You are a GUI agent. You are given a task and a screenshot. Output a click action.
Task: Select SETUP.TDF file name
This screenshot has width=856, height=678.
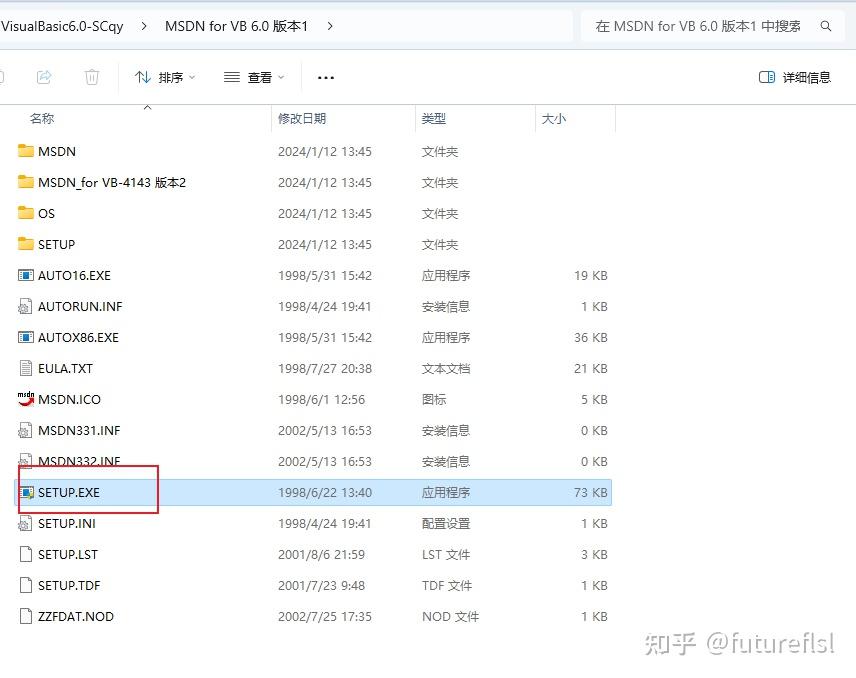(x=69, y=586)
